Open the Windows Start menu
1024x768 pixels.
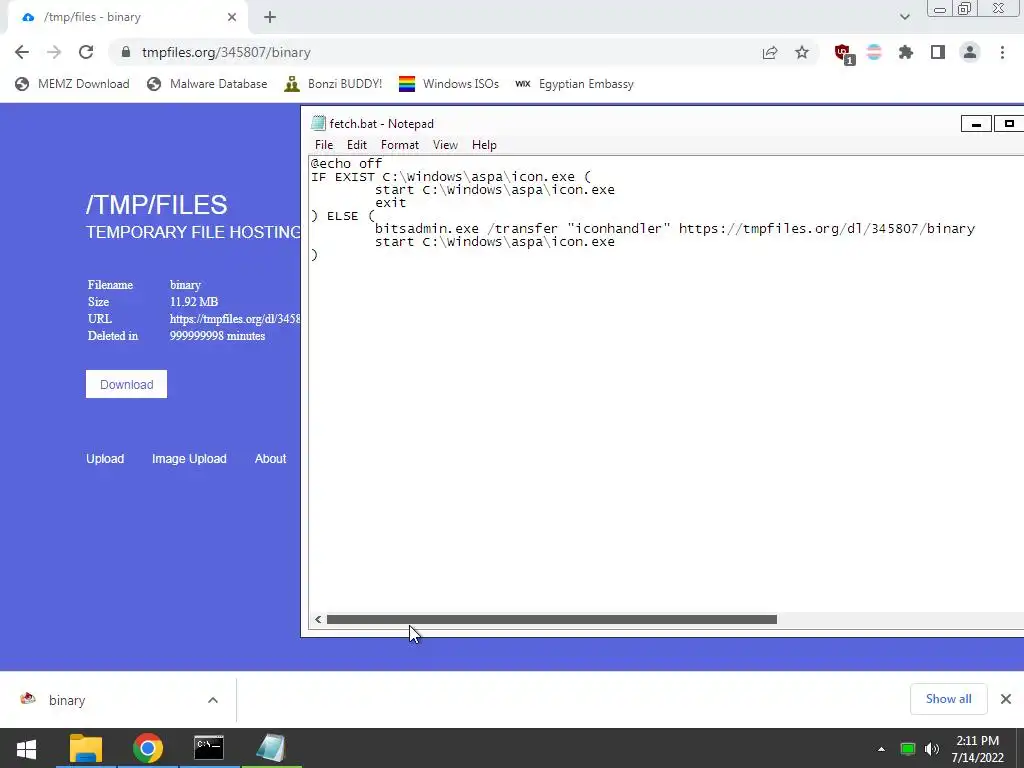point(27,748)
